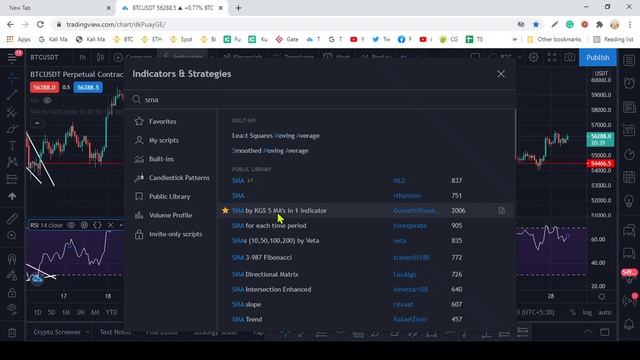Lock all drawing tools

pyautogui.click(x=12, y=293)
